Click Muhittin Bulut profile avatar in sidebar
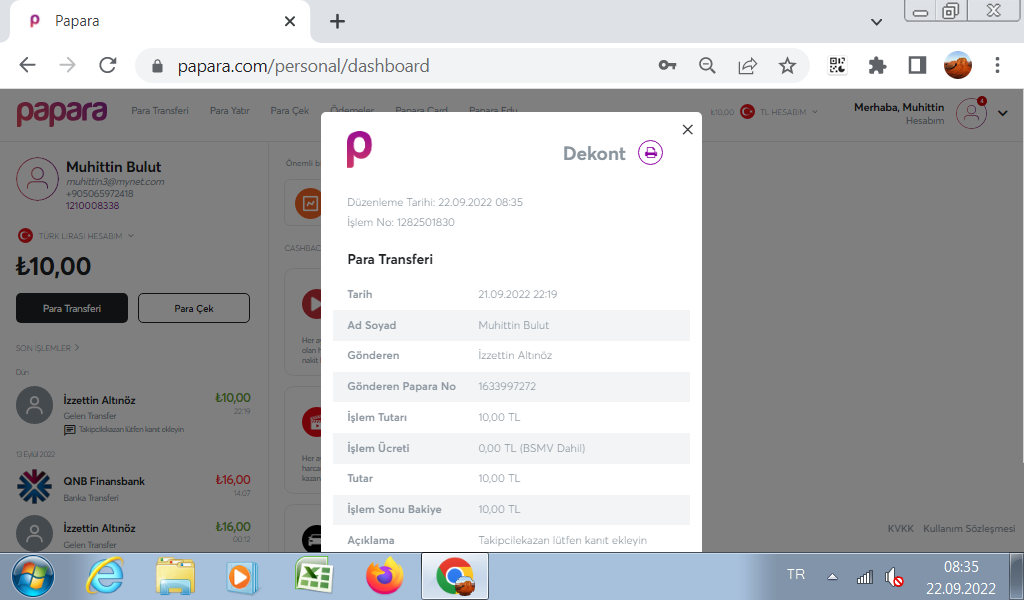The height and width of the screenshot is (600, 1024). tap(37, 179)
